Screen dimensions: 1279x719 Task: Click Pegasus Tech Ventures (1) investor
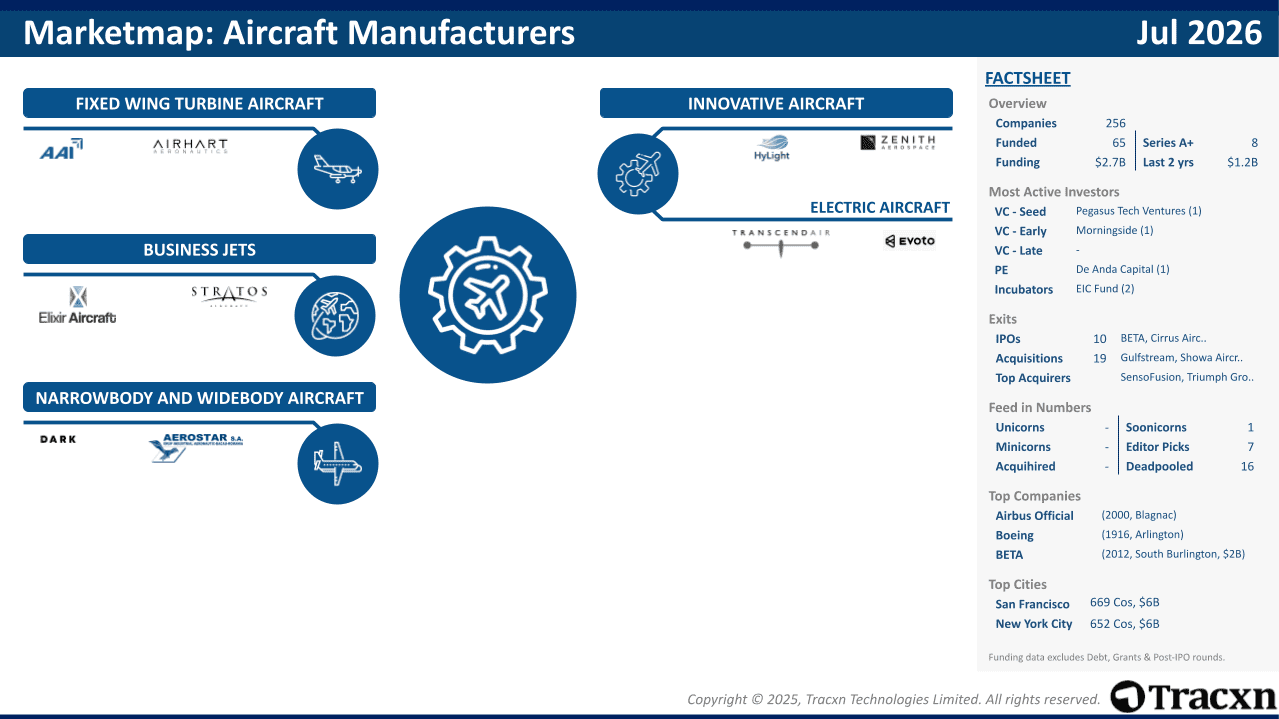pyautogui.click(x=1139, y=211)
